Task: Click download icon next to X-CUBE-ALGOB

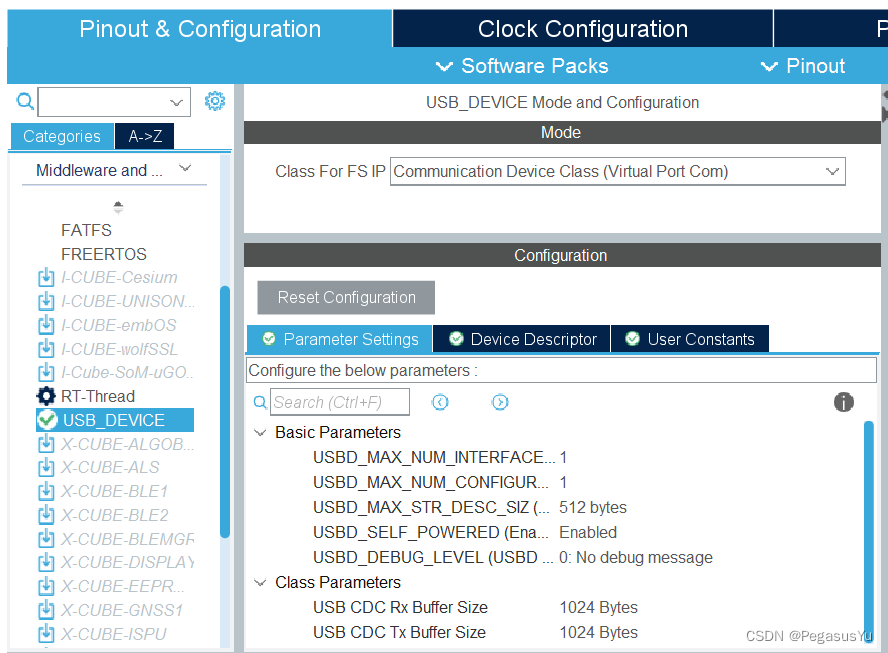Action: click(x=46, y=444)
